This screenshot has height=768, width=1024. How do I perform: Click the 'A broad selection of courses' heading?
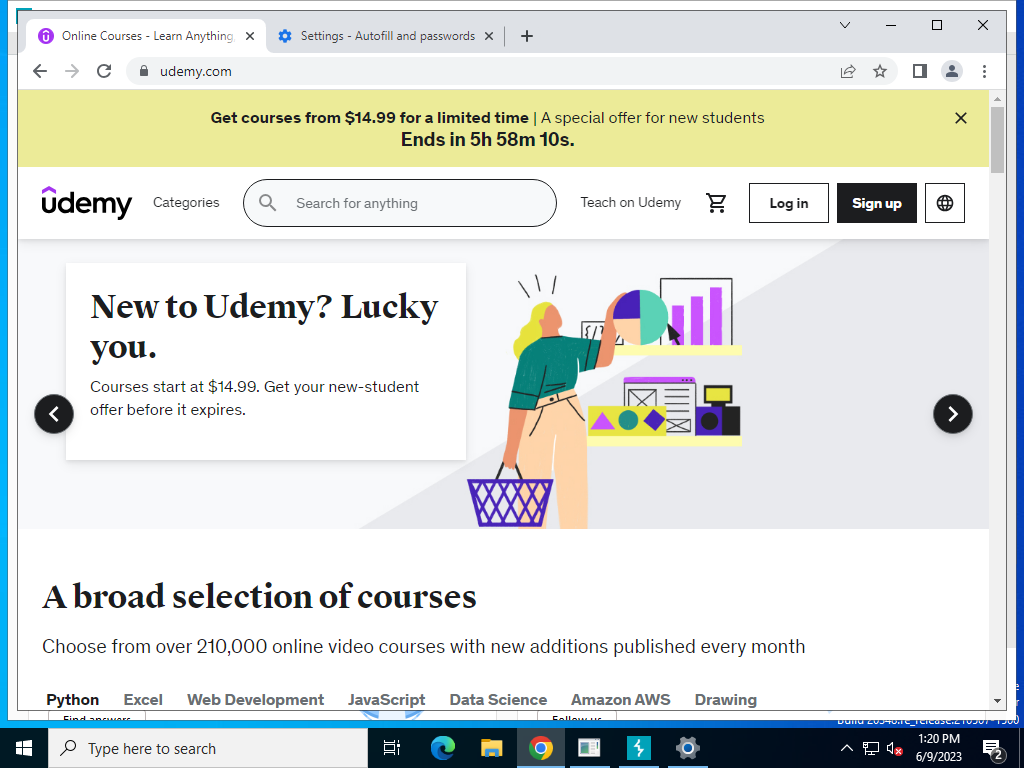tap(259, 596)
